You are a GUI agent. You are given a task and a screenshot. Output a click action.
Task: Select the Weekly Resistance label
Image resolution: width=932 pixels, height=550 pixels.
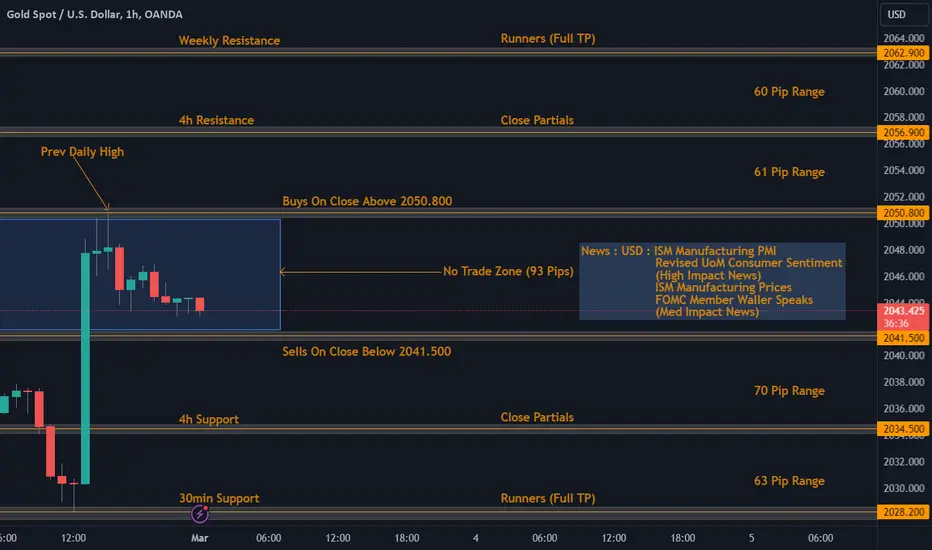229,40
